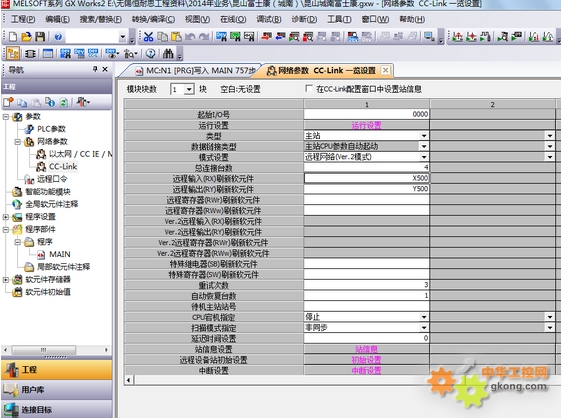Switch to 用户库 navigation pane
Screen dimensions: 562x418
click(x=57, y=390)
